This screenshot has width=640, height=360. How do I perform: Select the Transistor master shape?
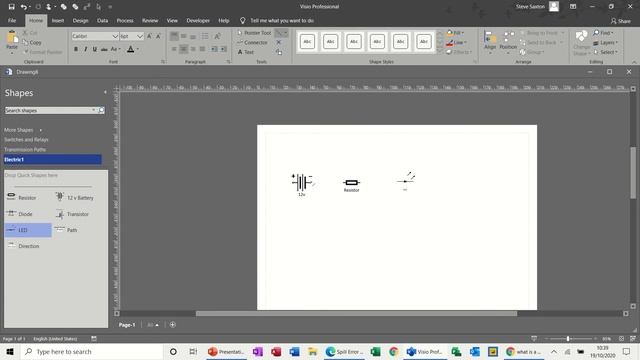click(x=73, y=214)
